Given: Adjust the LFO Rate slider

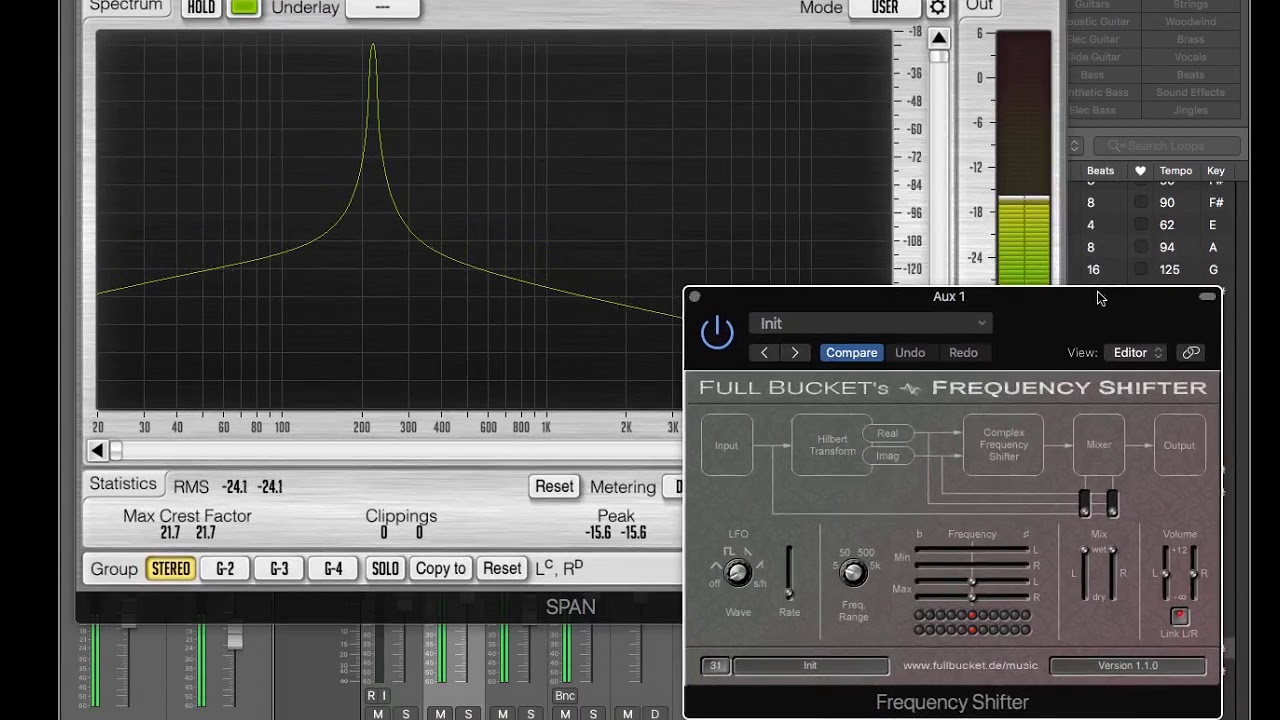Looking at the screenshot, I should point(789,572).
